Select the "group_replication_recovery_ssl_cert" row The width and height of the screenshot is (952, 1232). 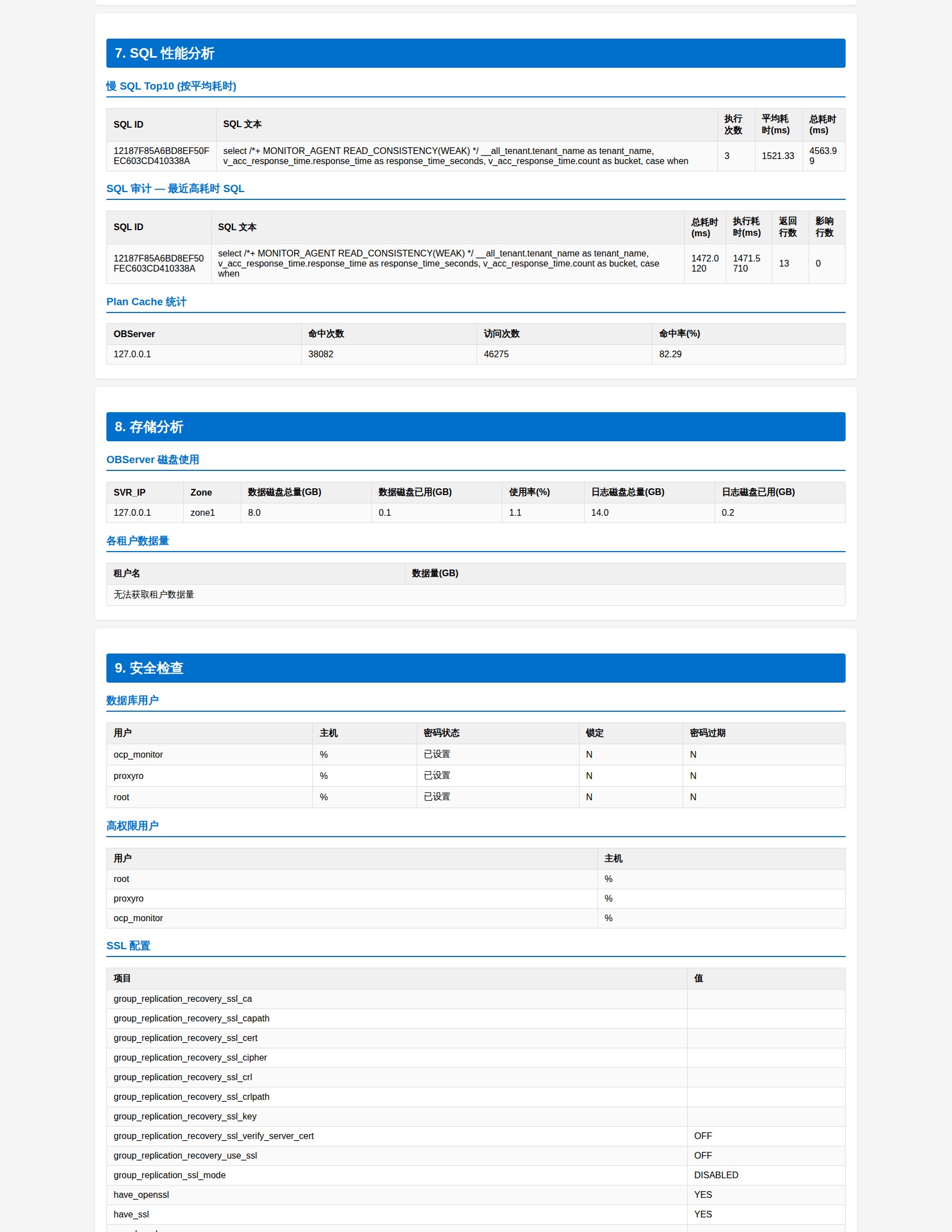click(475, 1038)
